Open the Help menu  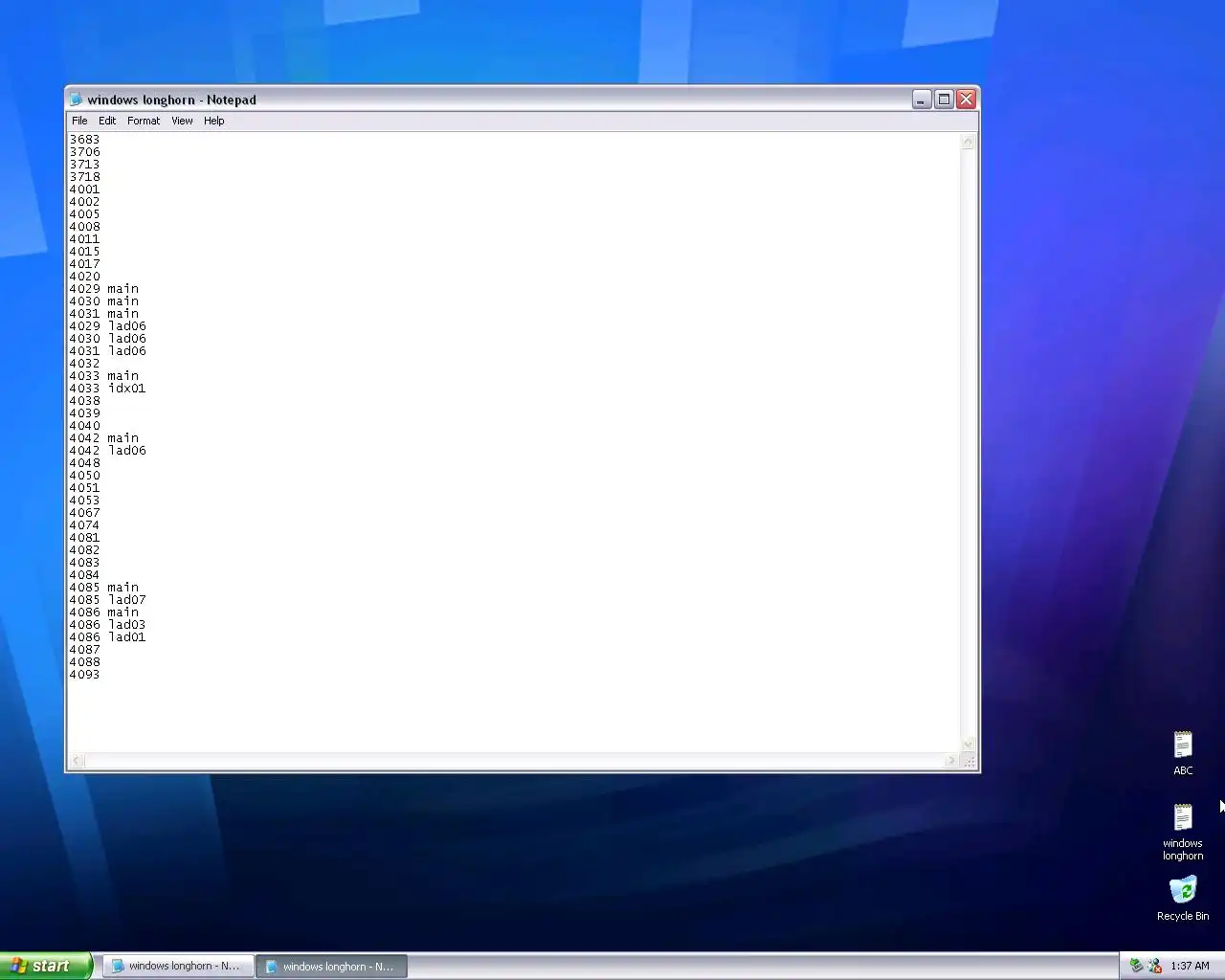point(213,121)
